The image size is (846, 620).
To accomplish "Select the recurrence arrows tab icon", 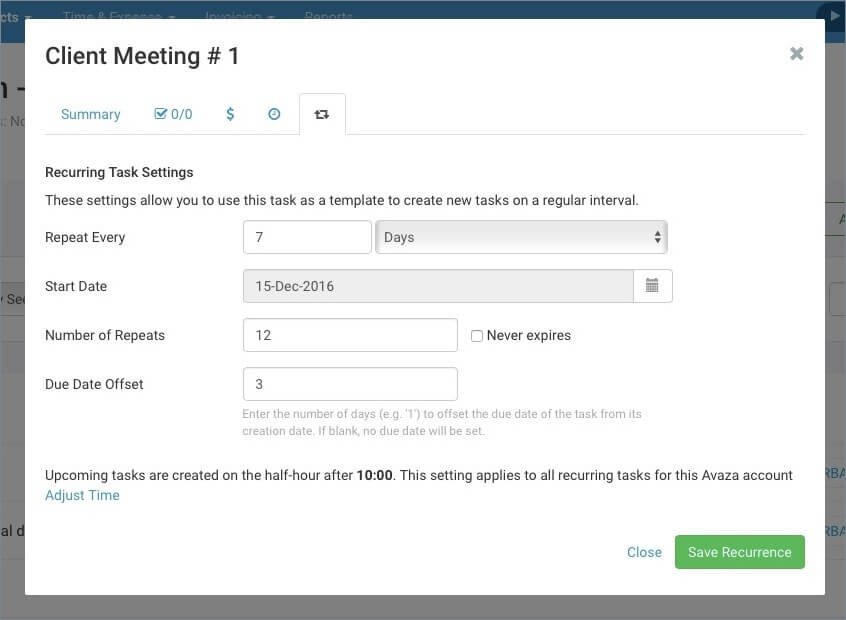I will click(322, 113).
